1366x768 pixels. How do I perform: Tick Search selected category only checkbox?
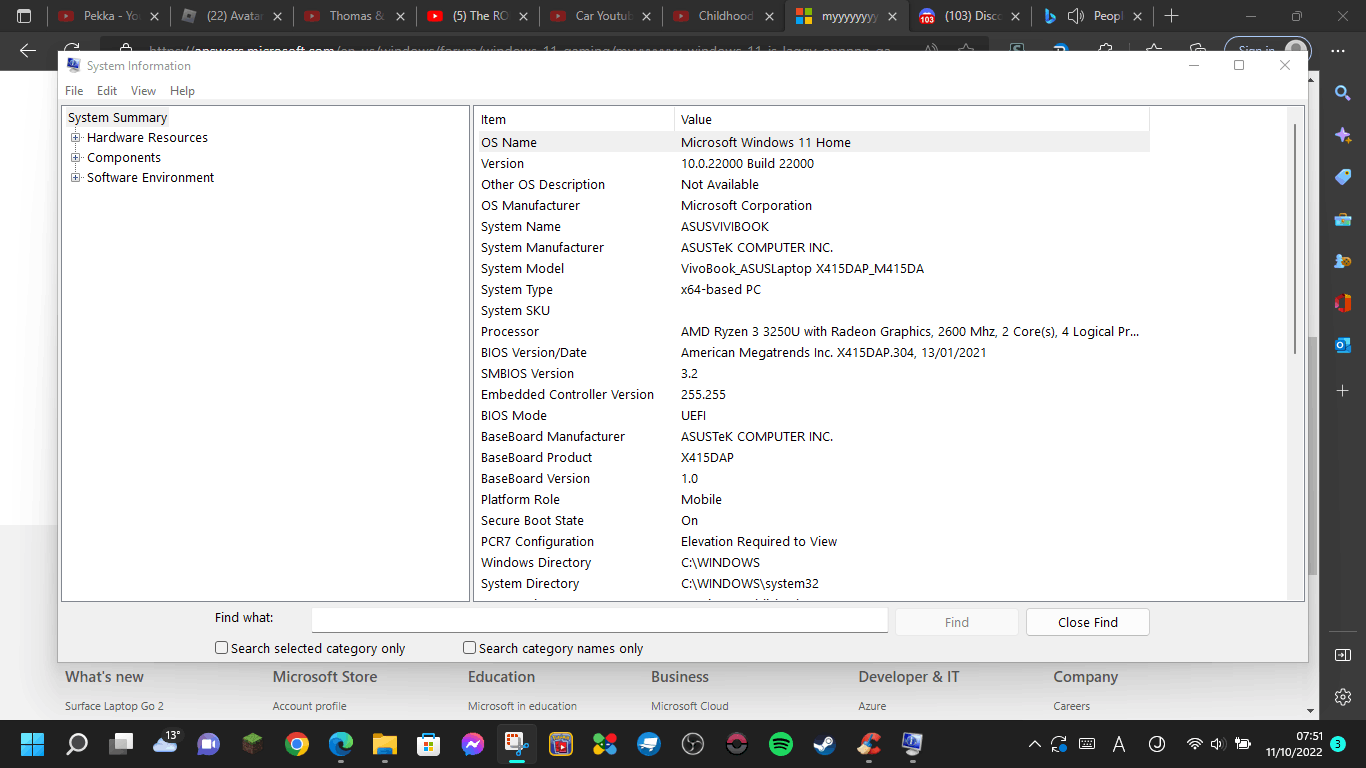point(222,648)
